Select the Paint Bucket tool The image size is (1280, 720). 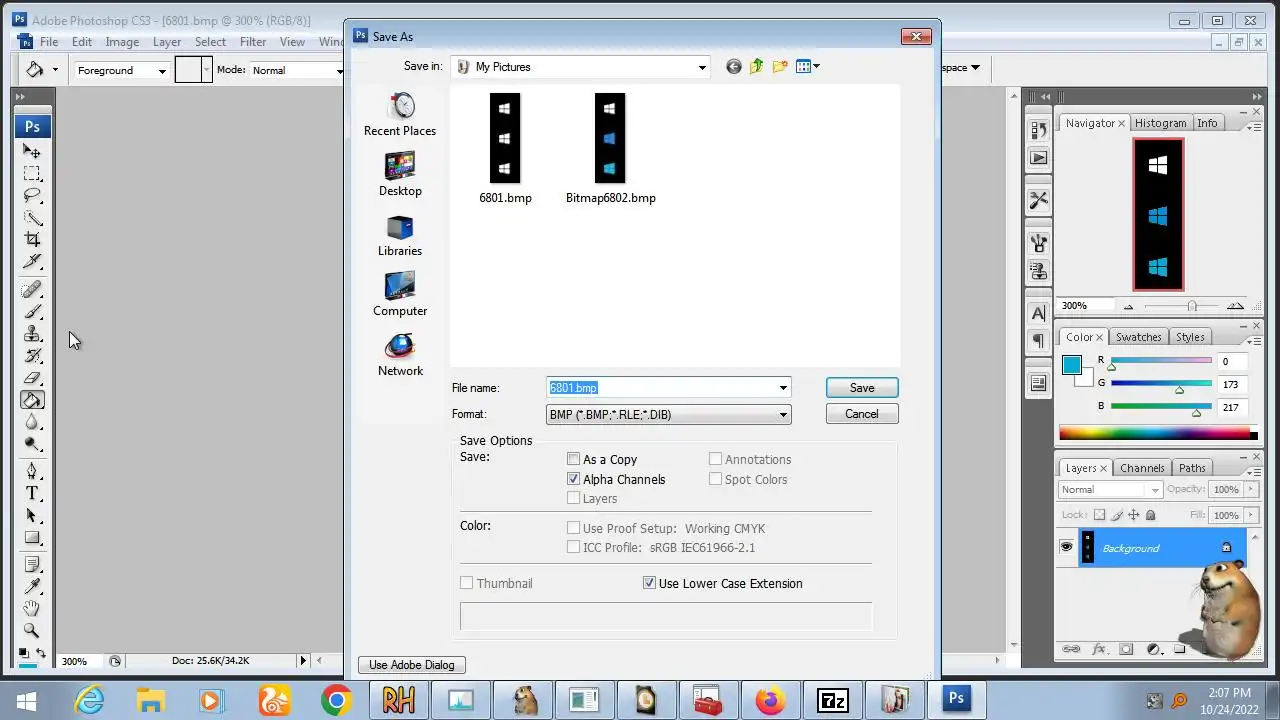[32, 399]
